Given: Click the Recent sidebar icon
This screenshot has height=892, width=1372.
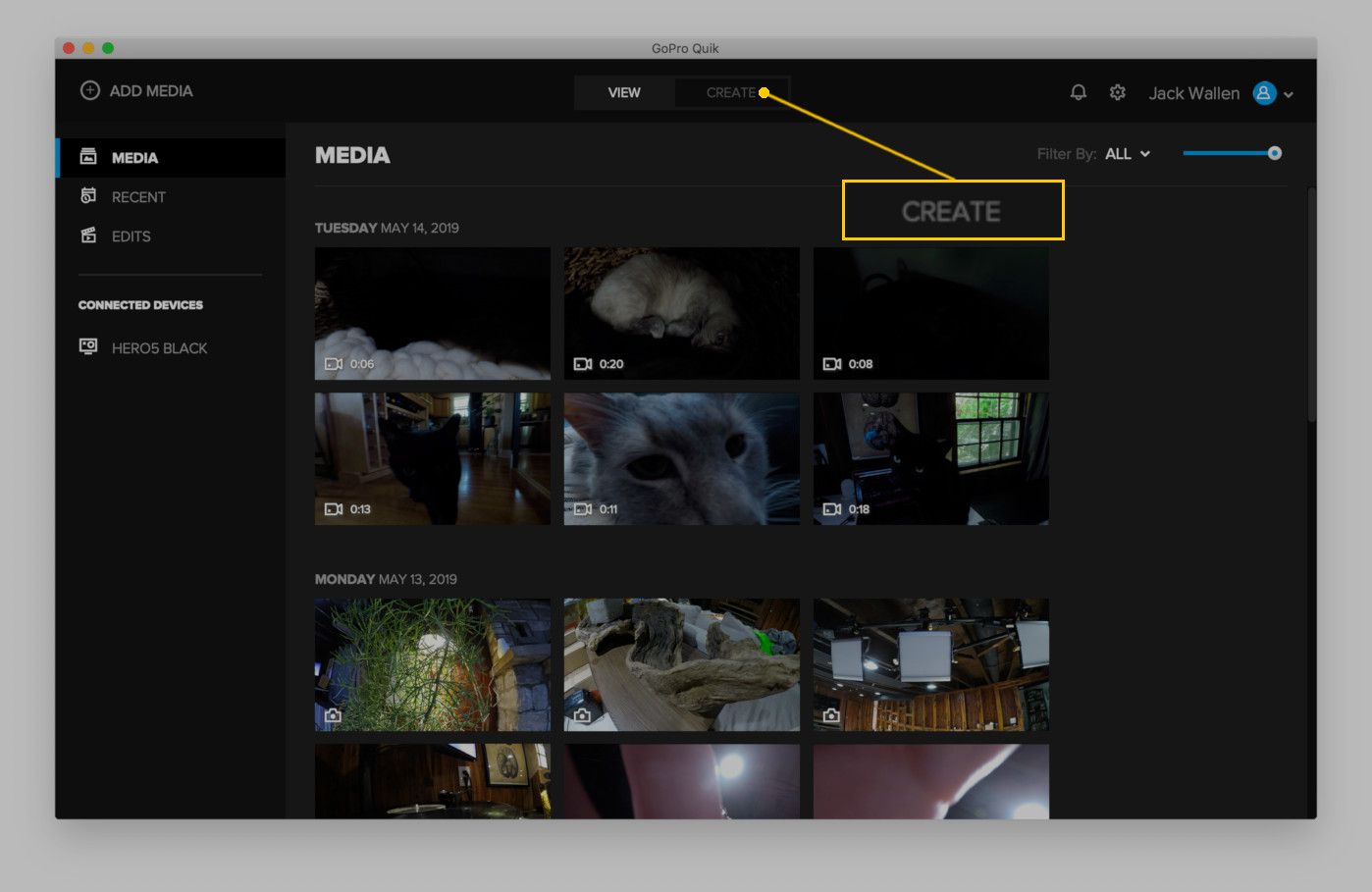Looking at the screenshot, I should [88, 196].
